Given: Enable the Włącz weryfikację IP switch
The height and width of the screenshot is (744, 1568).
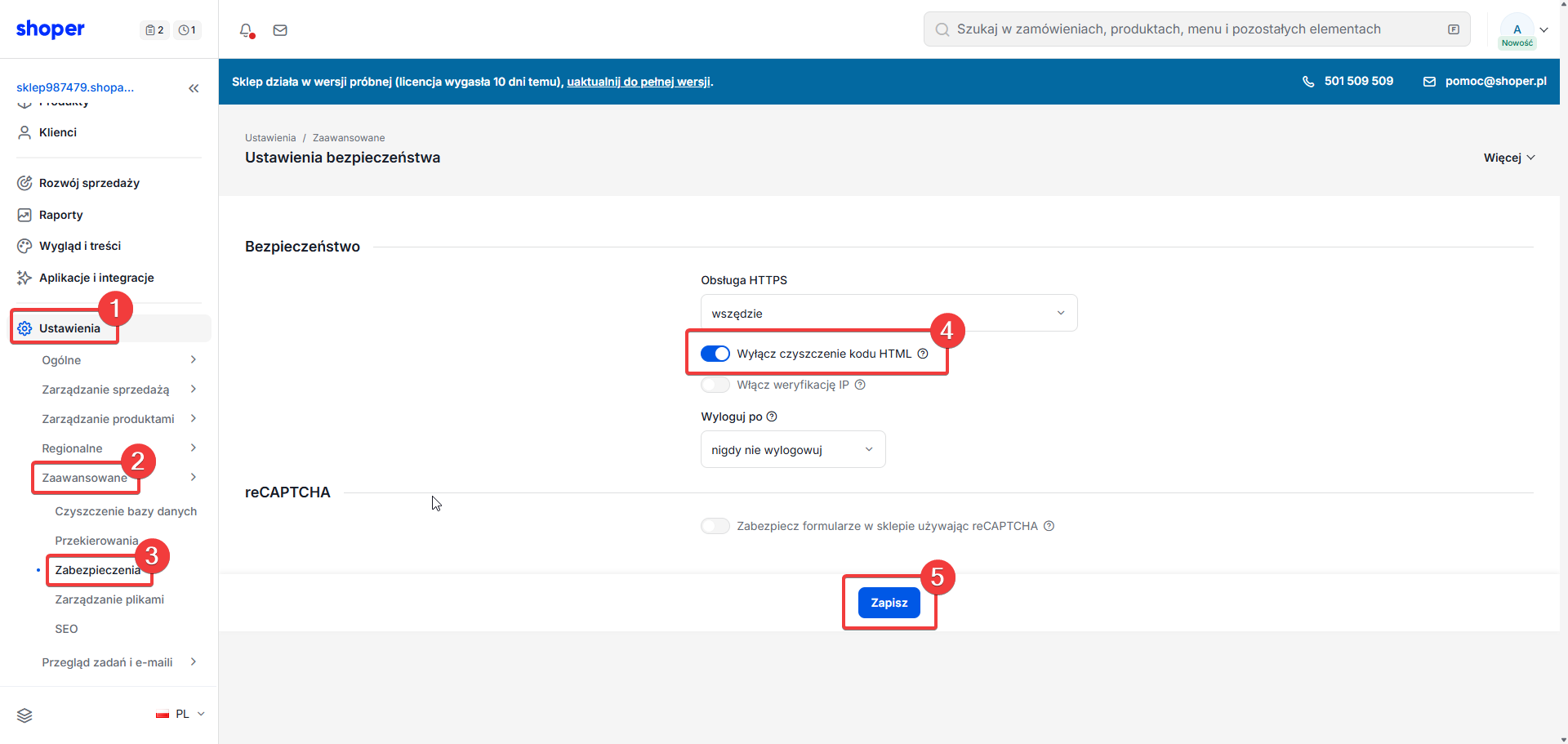Looking at the screenshot, I should click(715, 385).
